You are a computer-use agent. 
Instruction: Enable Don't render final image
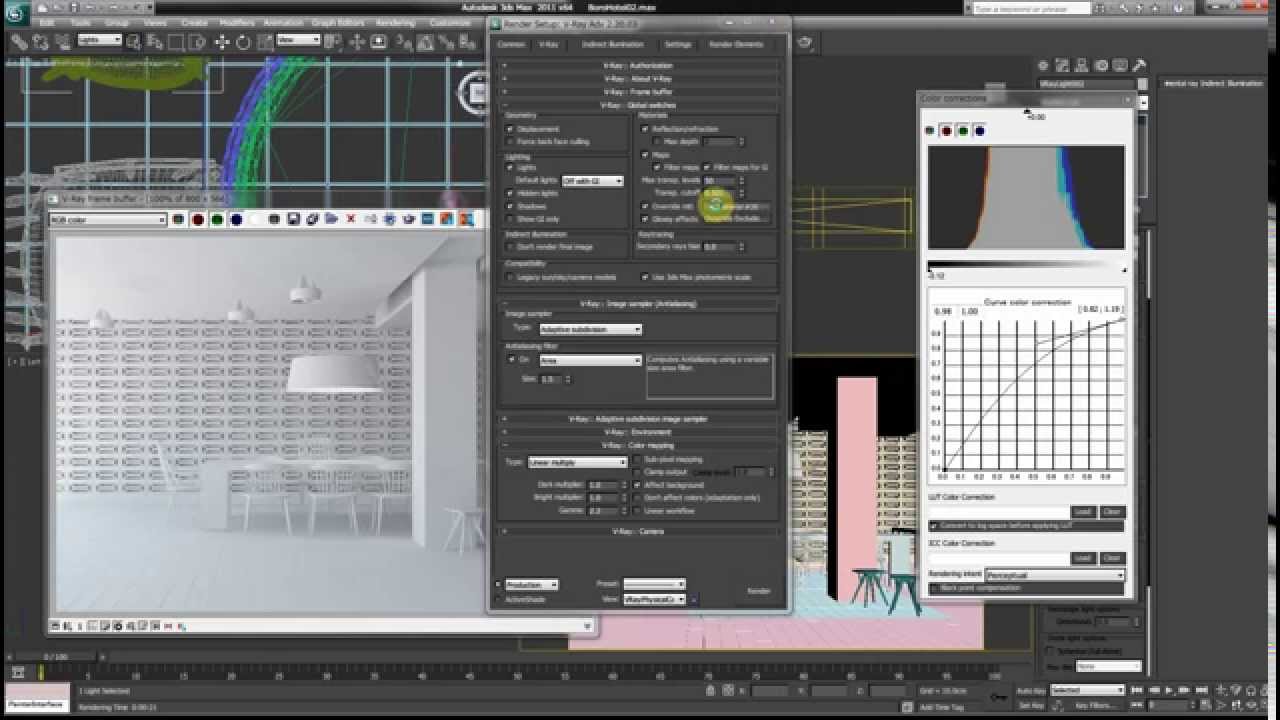(510, 246)
